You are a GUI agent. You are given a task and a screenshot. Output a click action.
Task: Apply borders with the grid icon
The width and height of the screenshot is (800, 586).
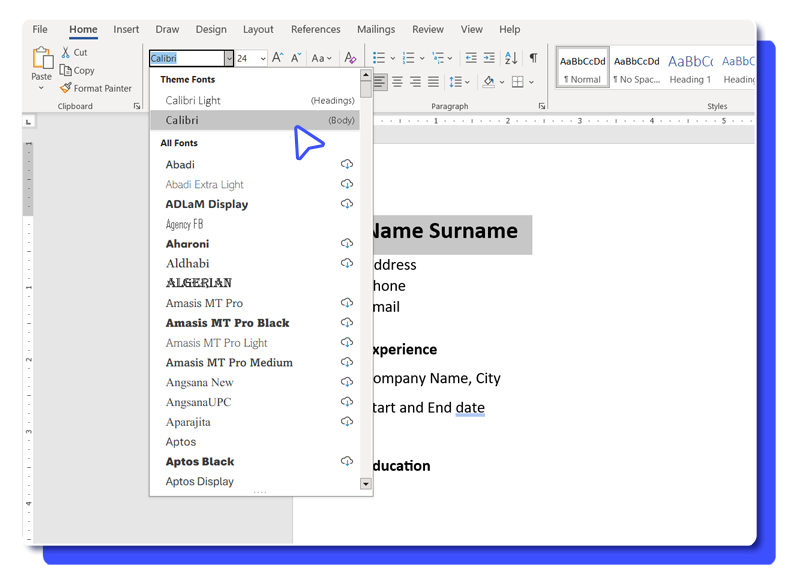click(517, 82)
